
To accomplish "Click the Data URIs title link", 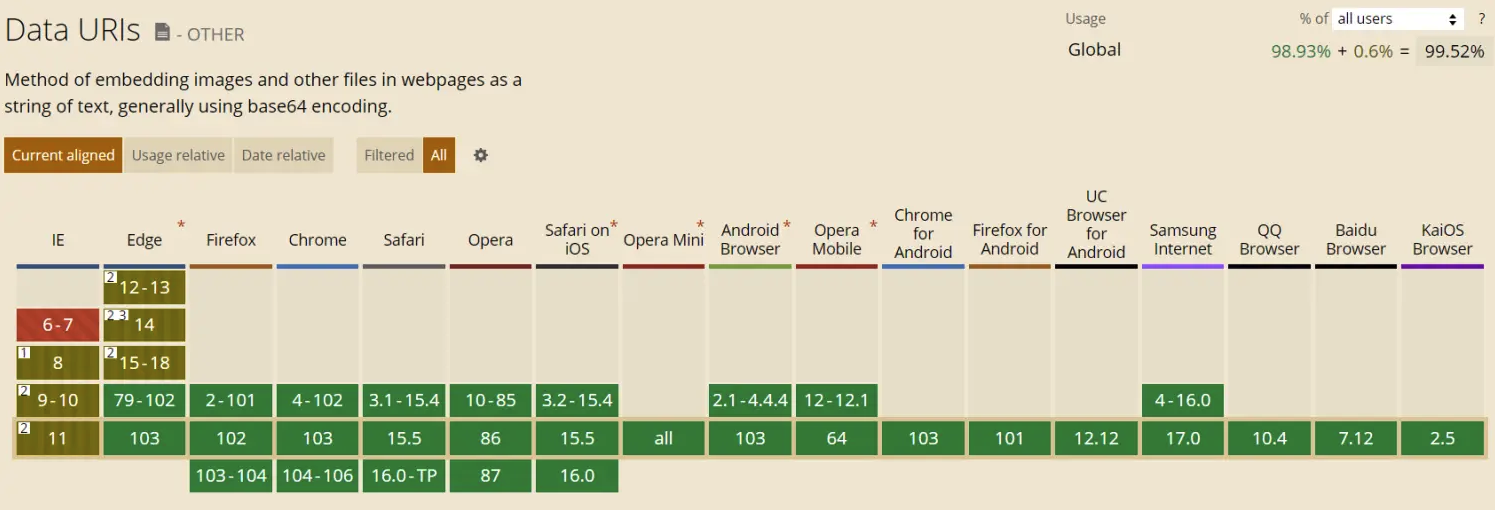I will click(73, 30).
